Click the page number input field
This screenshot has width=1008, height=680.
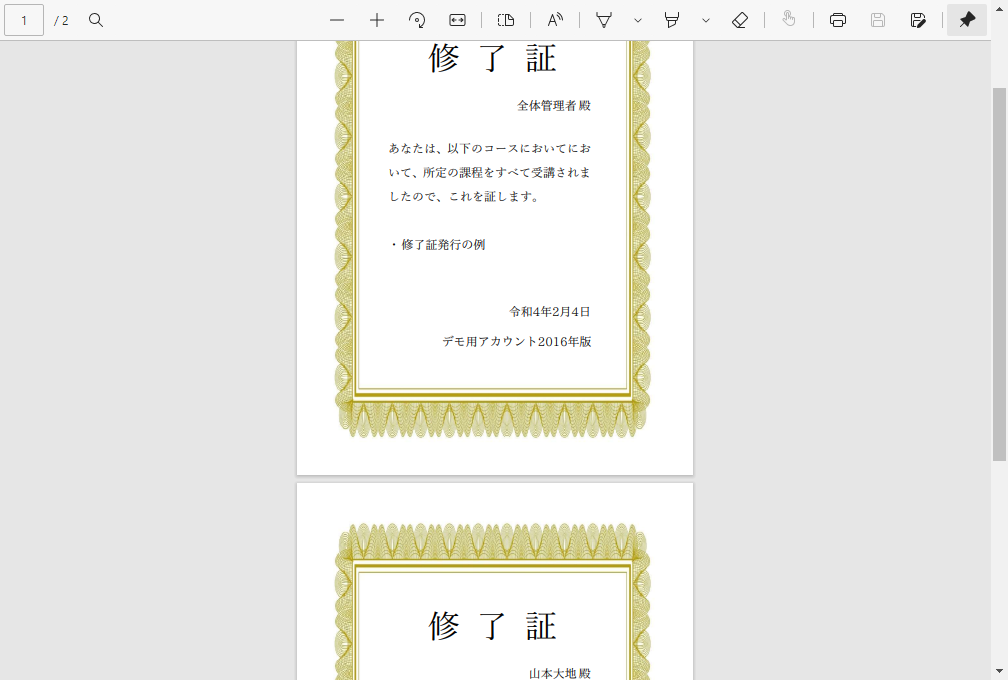click(x=24, y=20)
